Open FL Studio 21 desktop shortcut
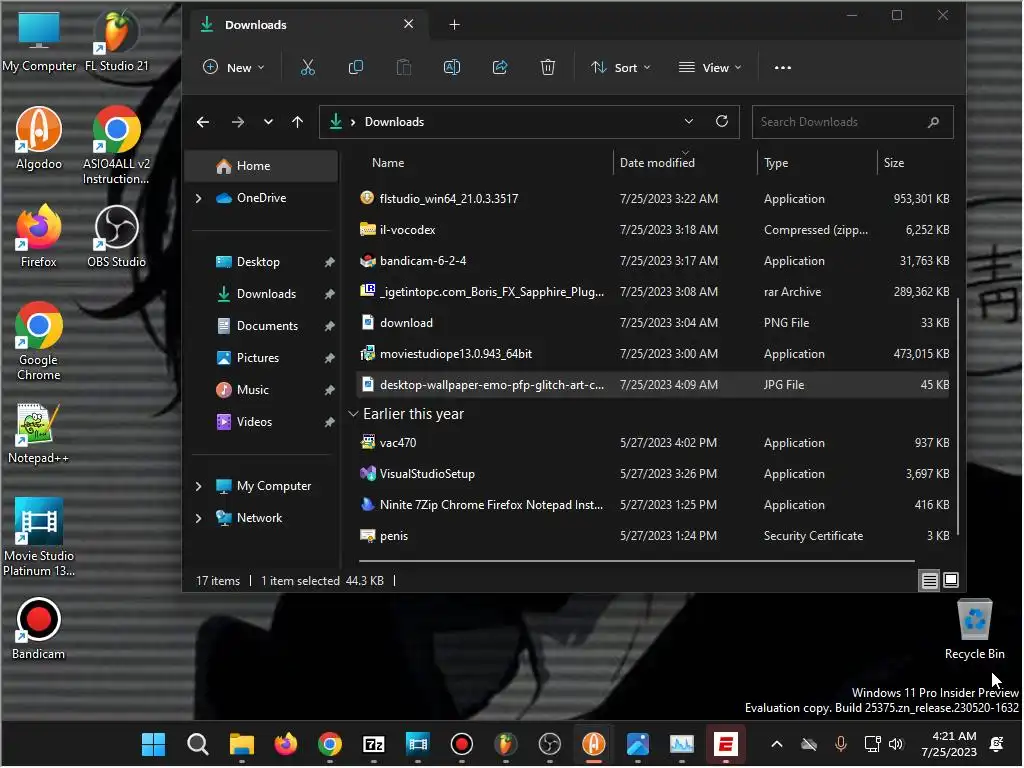1024x768 pixels. tap(116, 40)
